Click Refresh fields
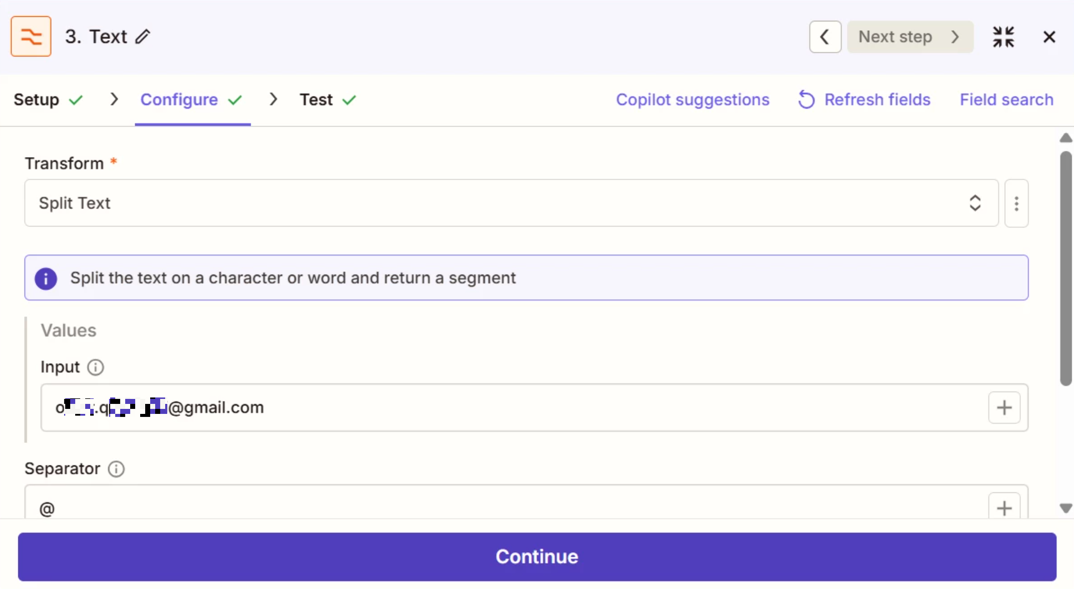 click(x=864, y=100)
